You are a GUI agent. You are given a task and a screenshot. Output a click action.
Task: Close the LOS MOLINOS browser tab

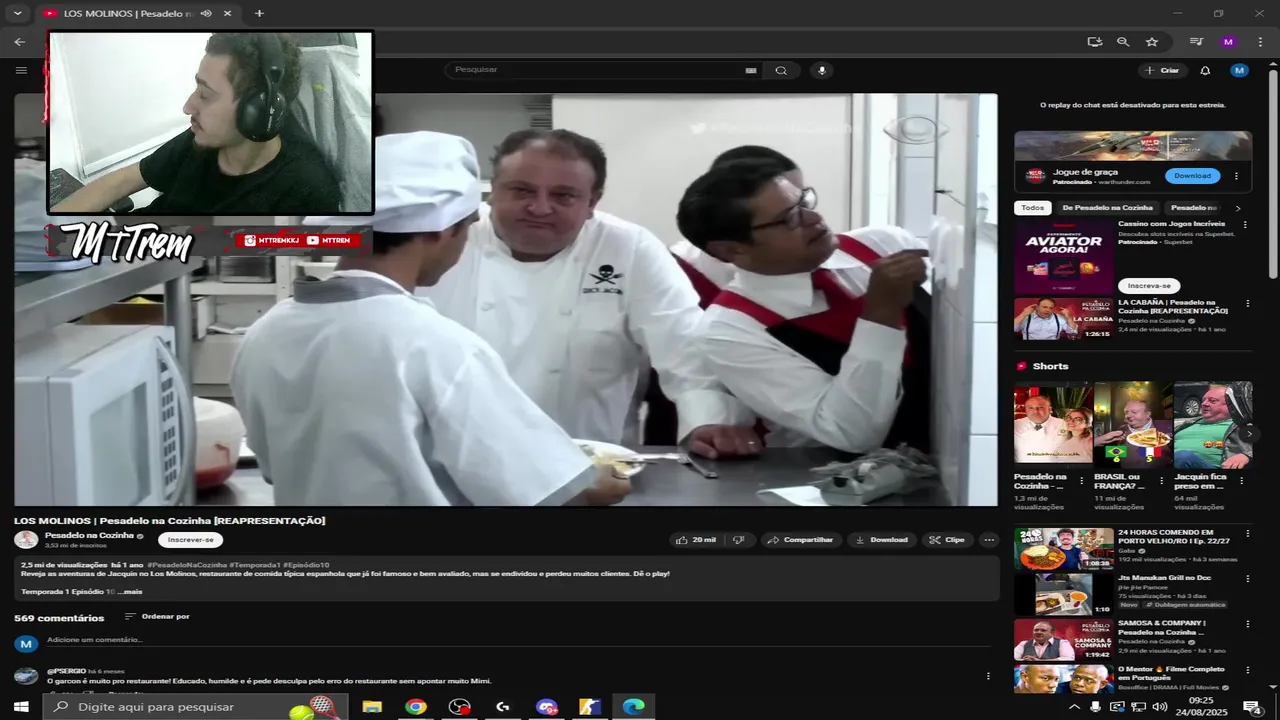(x=227, y=14)
